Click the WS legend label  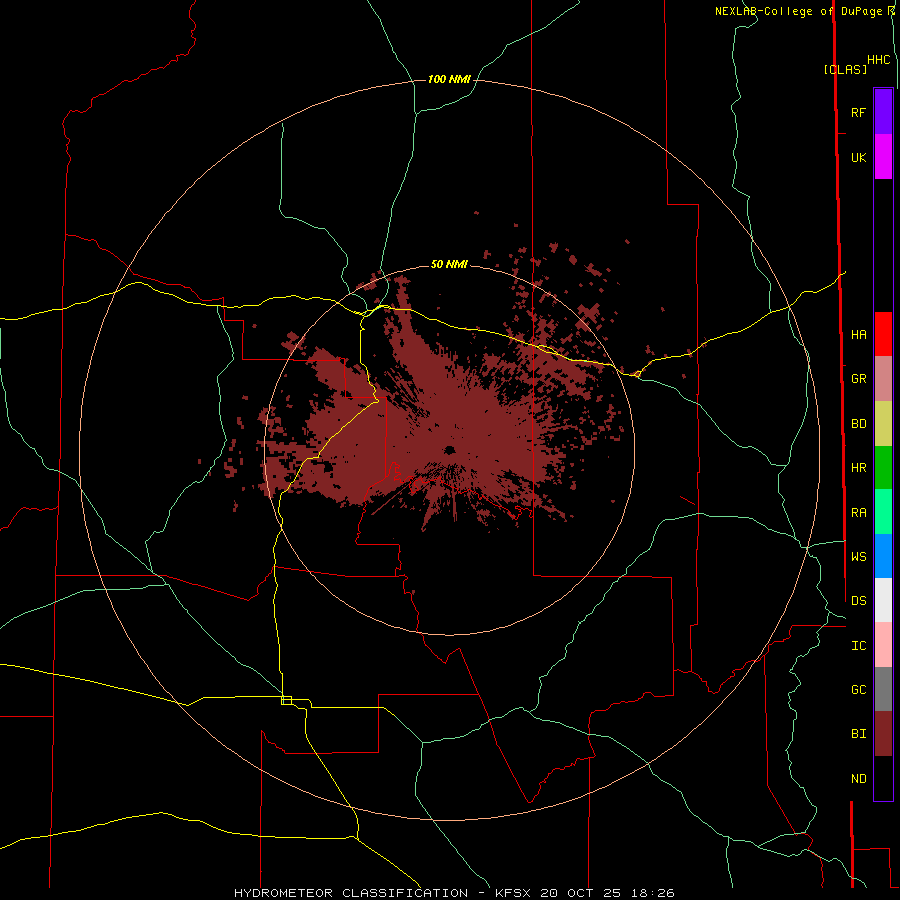[x=858, y=557]
